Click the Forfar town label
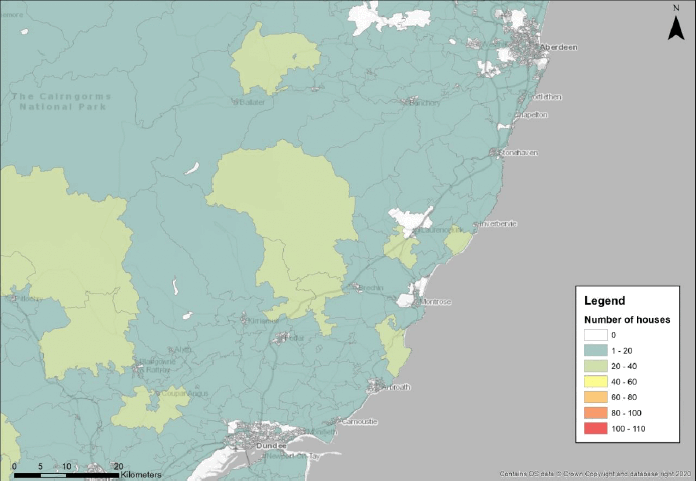Screen dimensions: 696x481 point(295,338)
